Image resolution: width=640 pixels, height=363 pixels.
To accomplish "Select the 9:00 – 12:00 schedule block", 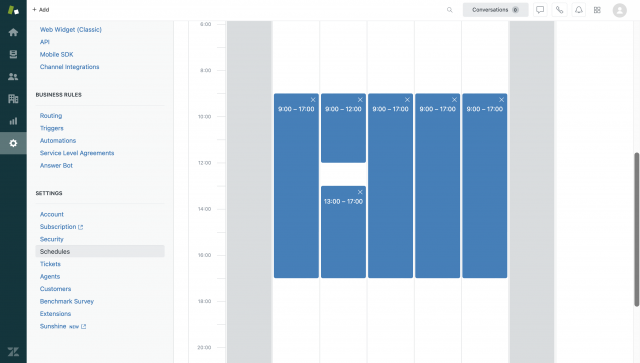I will click(x=343, y=128).
